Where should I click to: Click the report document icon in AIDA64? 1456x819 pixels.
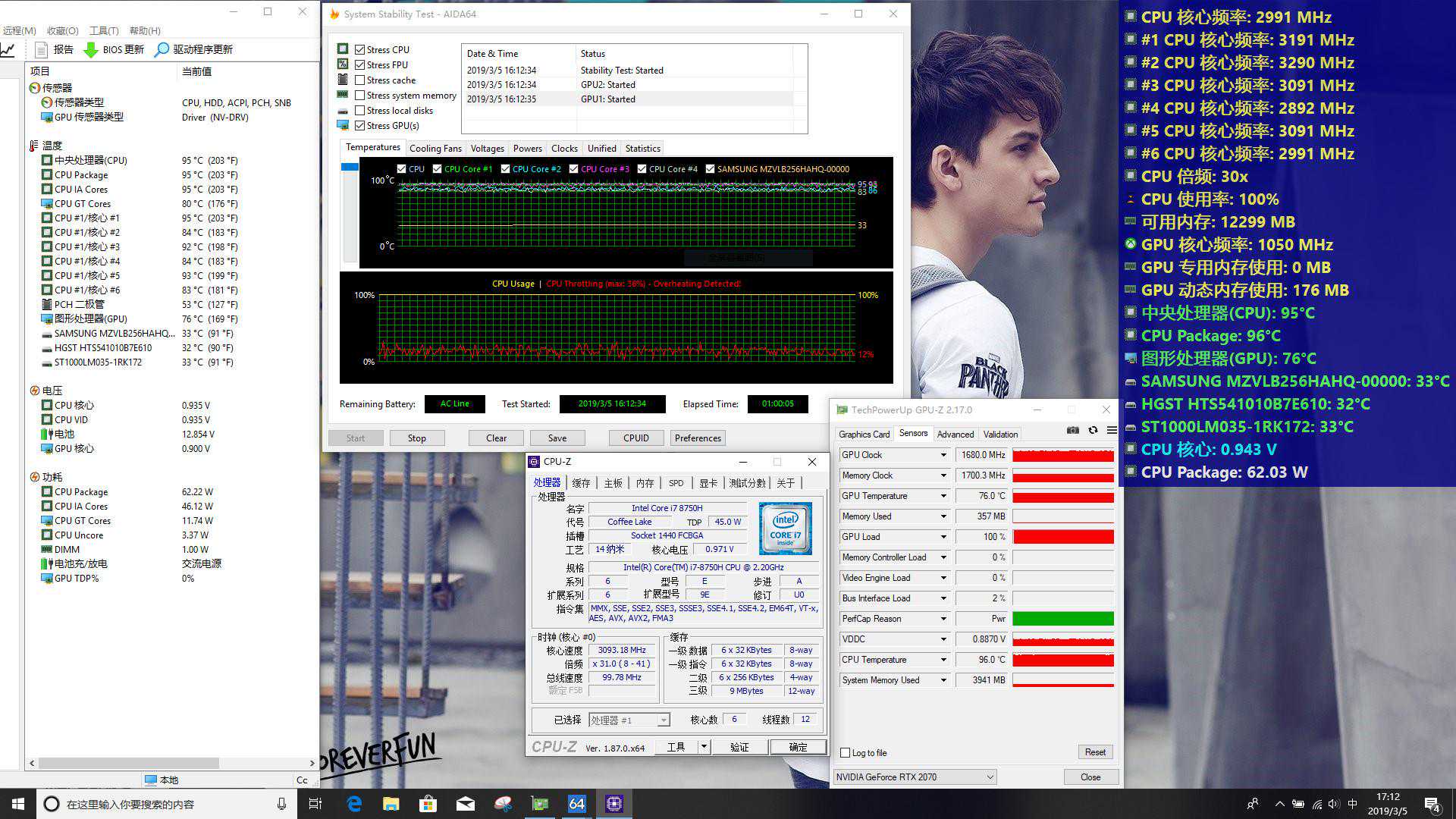click(x=42, y=49)
